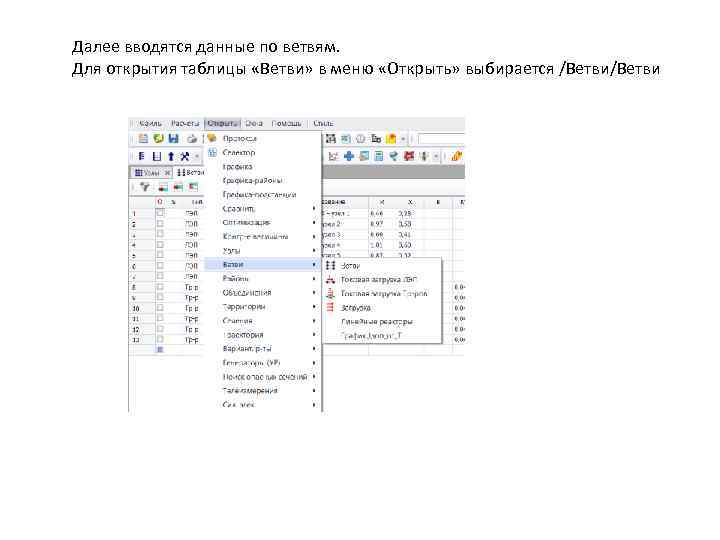
Task: Click the orange pencil icon at toolbar end
Action: click(x=456, y=156)
